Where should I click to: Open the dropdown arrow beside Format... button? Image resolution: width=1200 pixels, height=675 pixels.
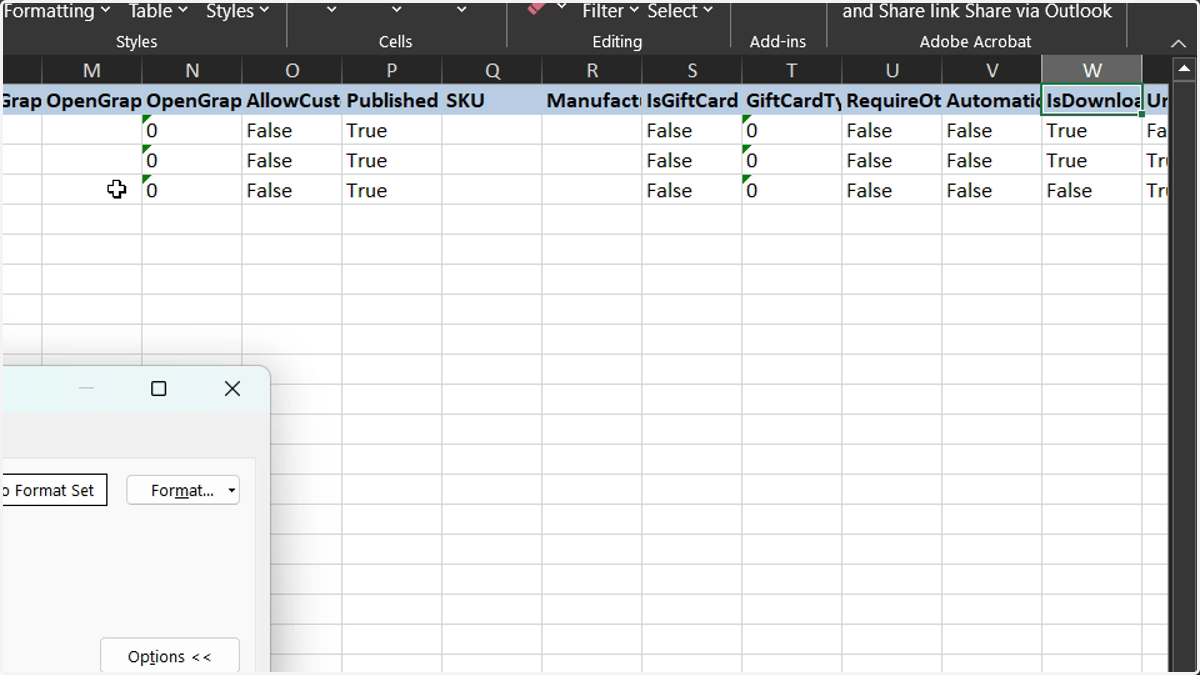pos(232,491)
